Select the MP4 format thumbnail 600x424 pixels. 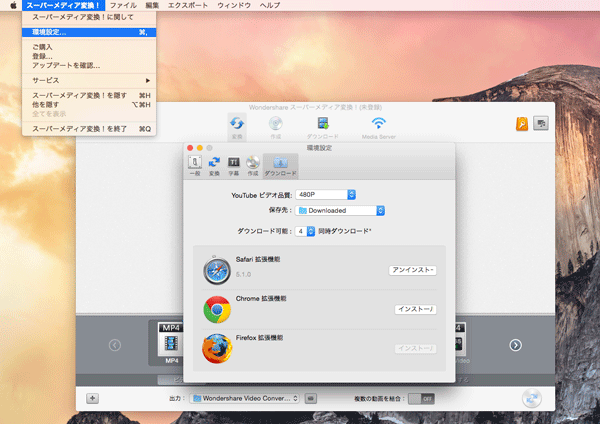coord(171,343)
